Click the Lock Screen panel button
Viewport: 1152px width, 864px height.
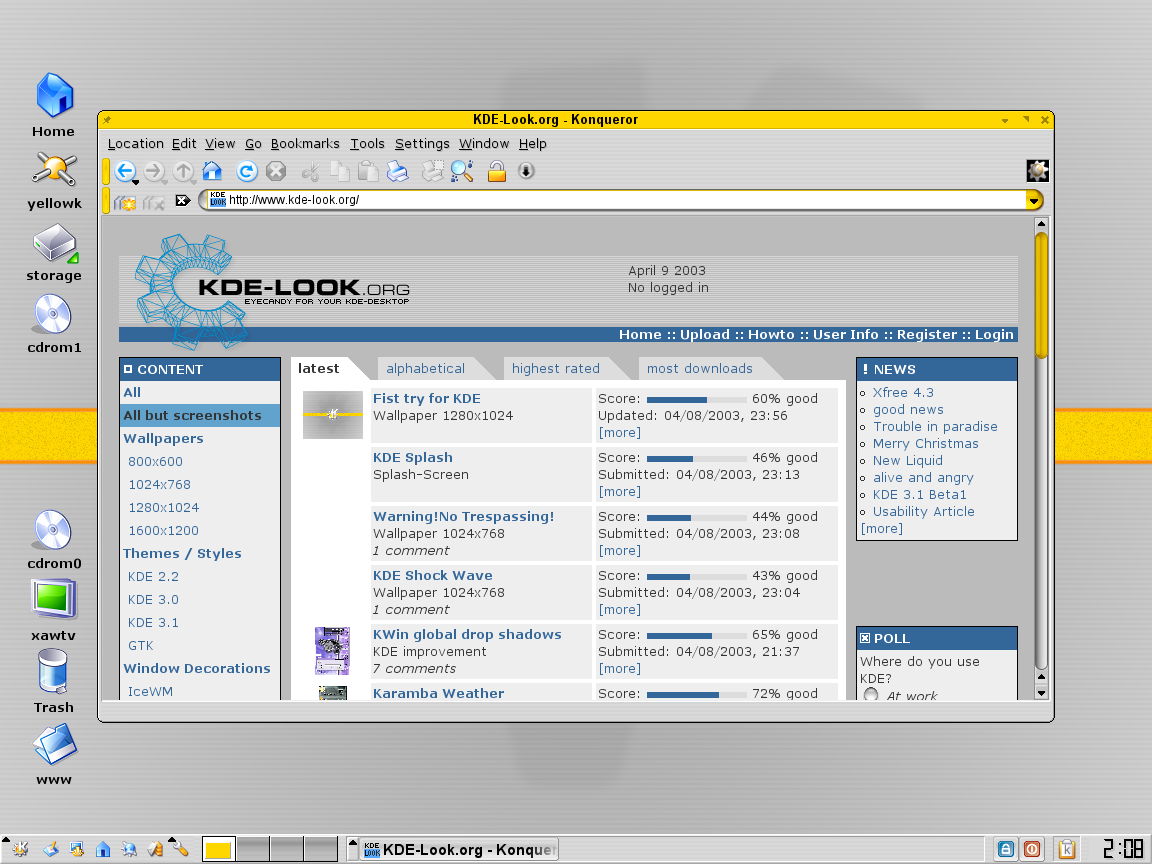point(1006,849)
